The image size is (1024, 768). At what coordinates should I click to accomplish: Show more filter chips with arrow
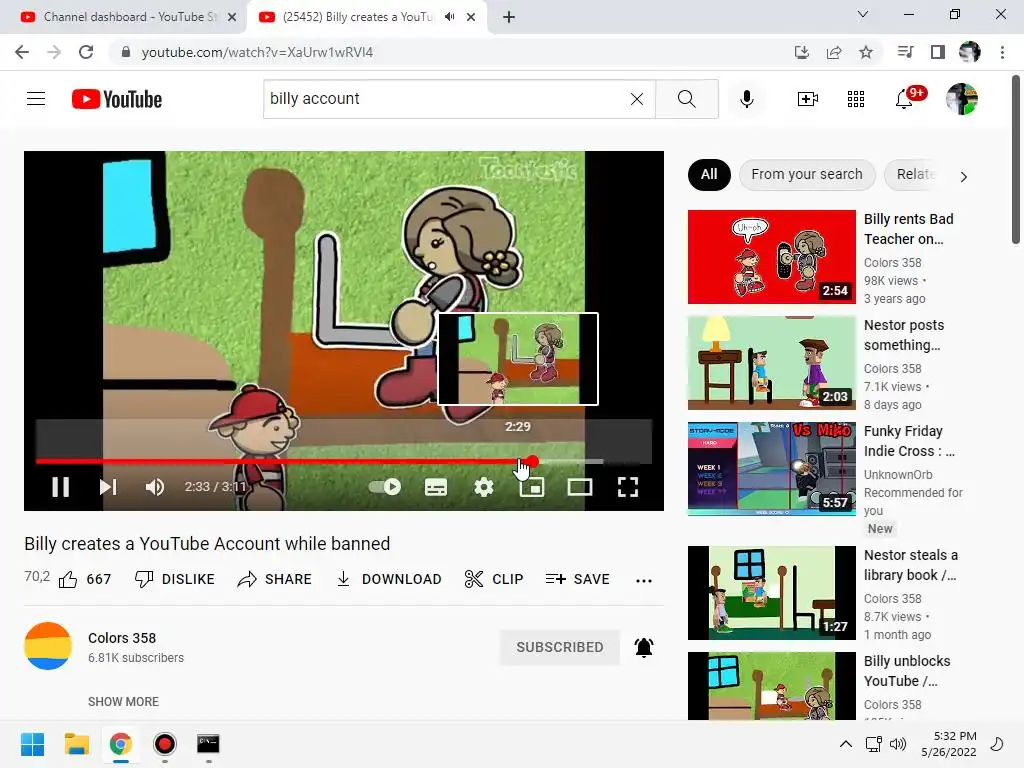coord(963,177)
